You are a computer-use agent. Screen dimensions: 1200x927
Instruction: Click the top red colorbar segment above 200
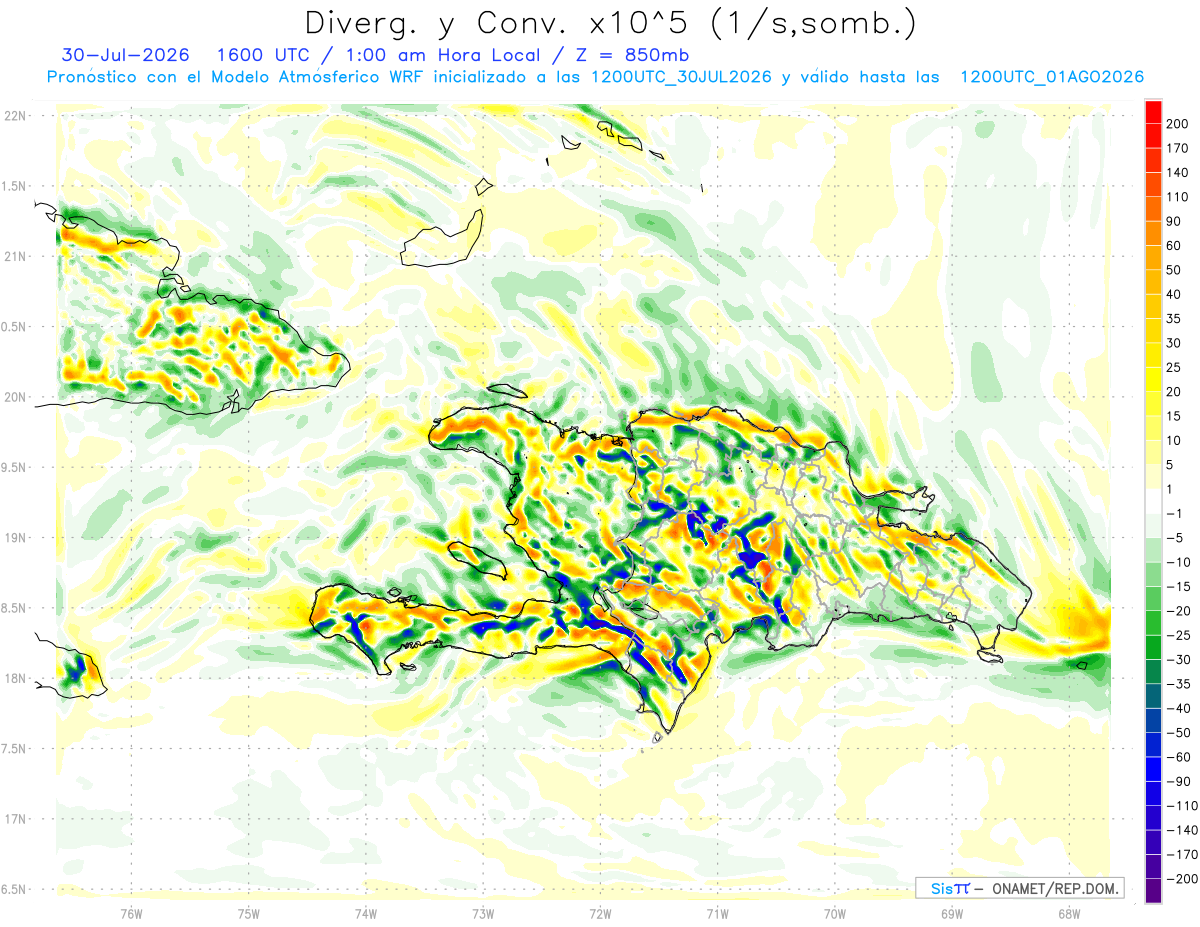click(x=1154, y=112)
